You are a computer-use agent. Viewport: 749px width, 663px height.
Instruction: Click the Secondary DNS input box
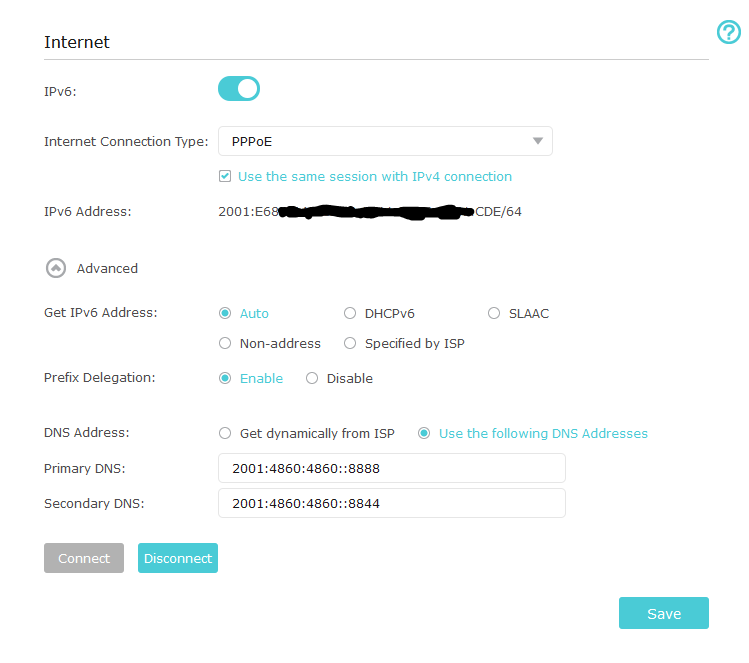click(x=391, y=503)
